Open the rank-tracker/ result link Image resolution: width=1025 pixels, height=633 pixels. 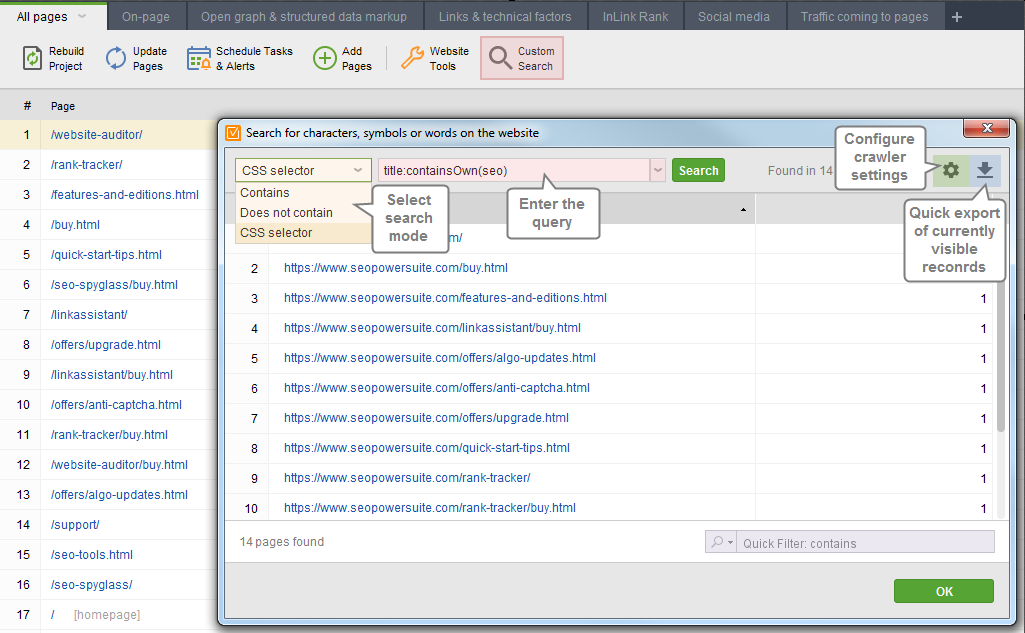[407, 478]
